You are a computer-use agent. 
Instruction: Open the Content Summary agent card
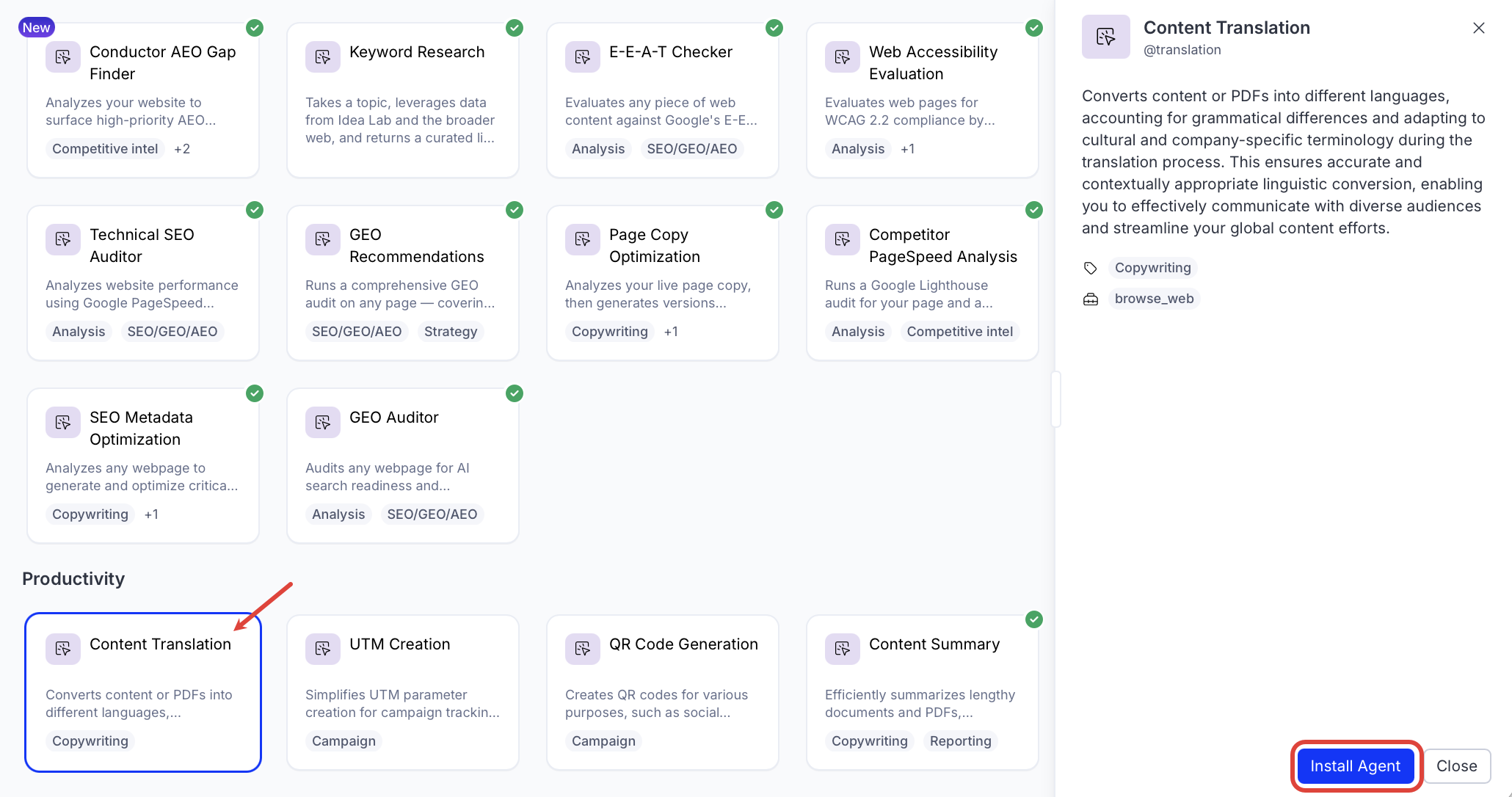[922, 692]
